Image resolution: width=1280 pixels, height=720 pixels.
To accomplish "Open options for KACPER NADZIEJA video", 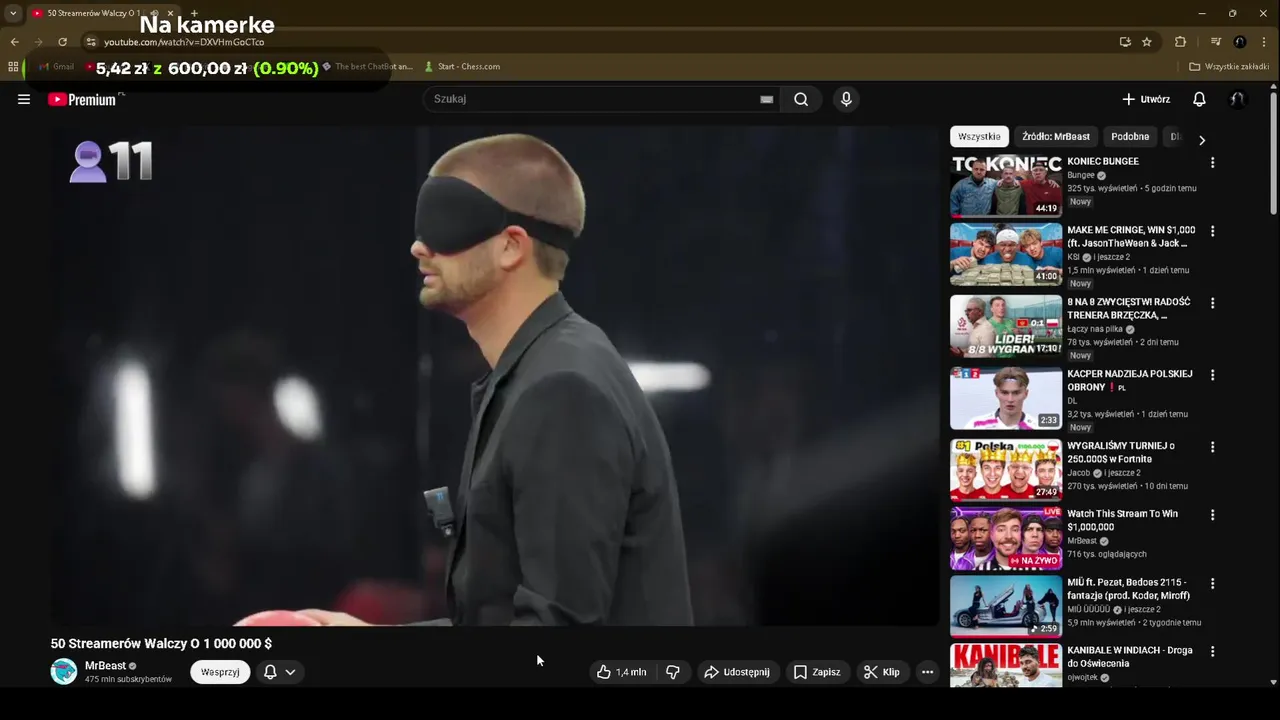I will pos(1213,375).
